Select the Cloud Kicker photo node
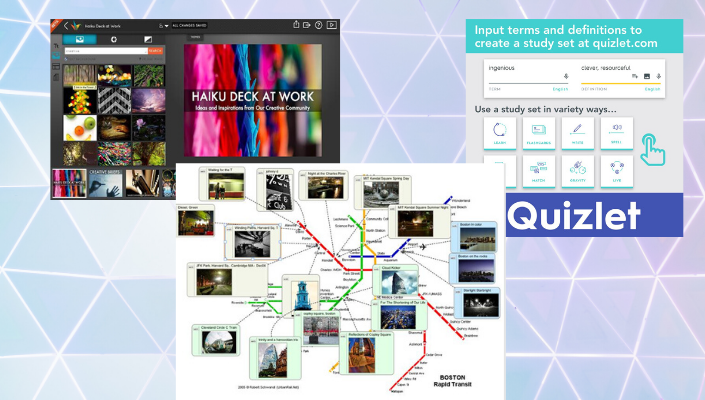 coord(396,280)
